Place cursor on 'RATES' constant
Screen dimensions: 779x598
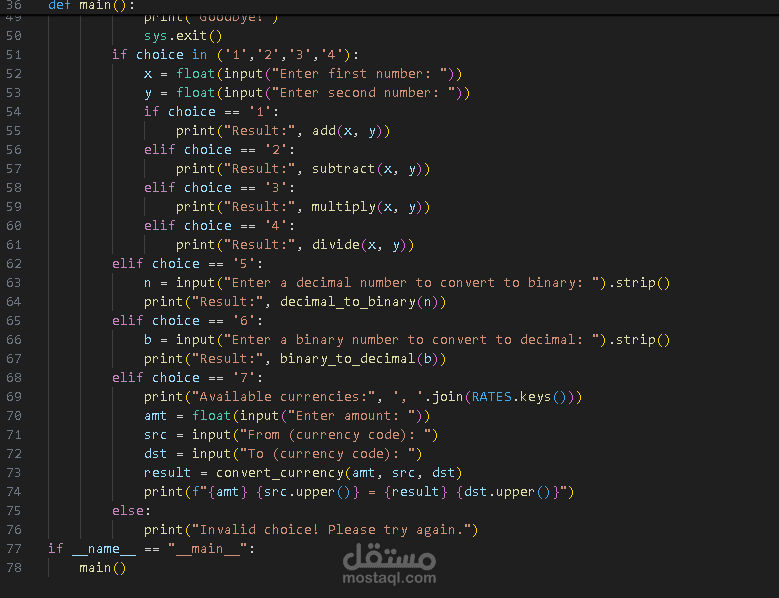491,397
